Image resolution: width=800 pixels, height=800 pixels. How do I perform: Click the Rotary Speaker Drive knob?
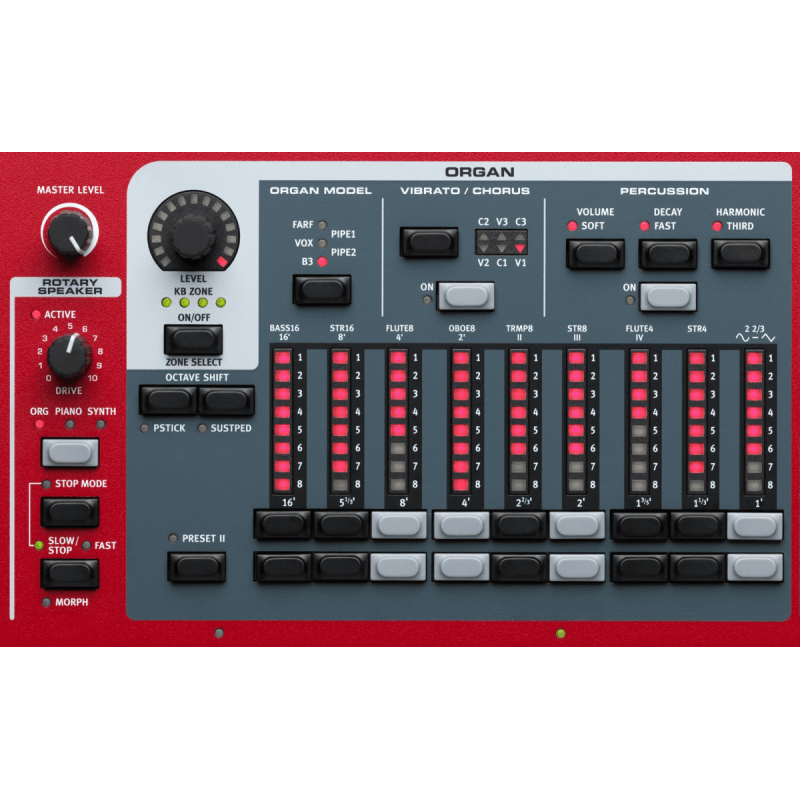coord(69,352)
